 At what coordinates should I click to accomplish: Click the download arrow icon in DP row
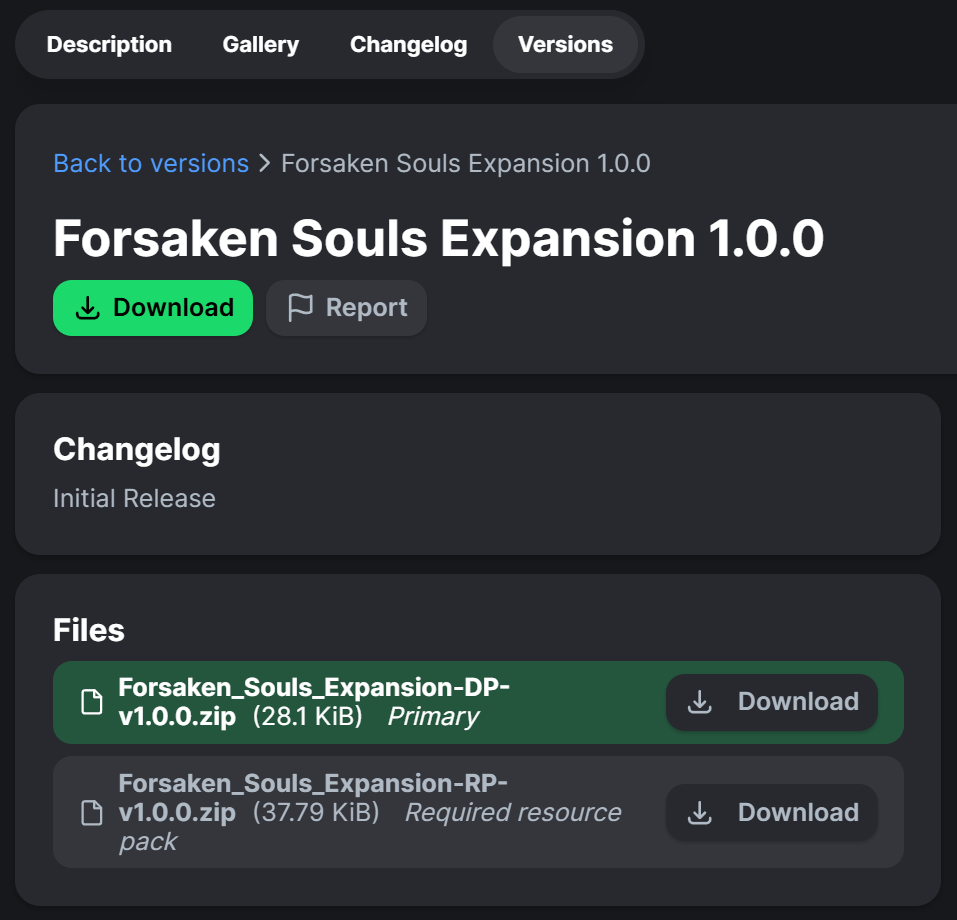tap(700, 702)
